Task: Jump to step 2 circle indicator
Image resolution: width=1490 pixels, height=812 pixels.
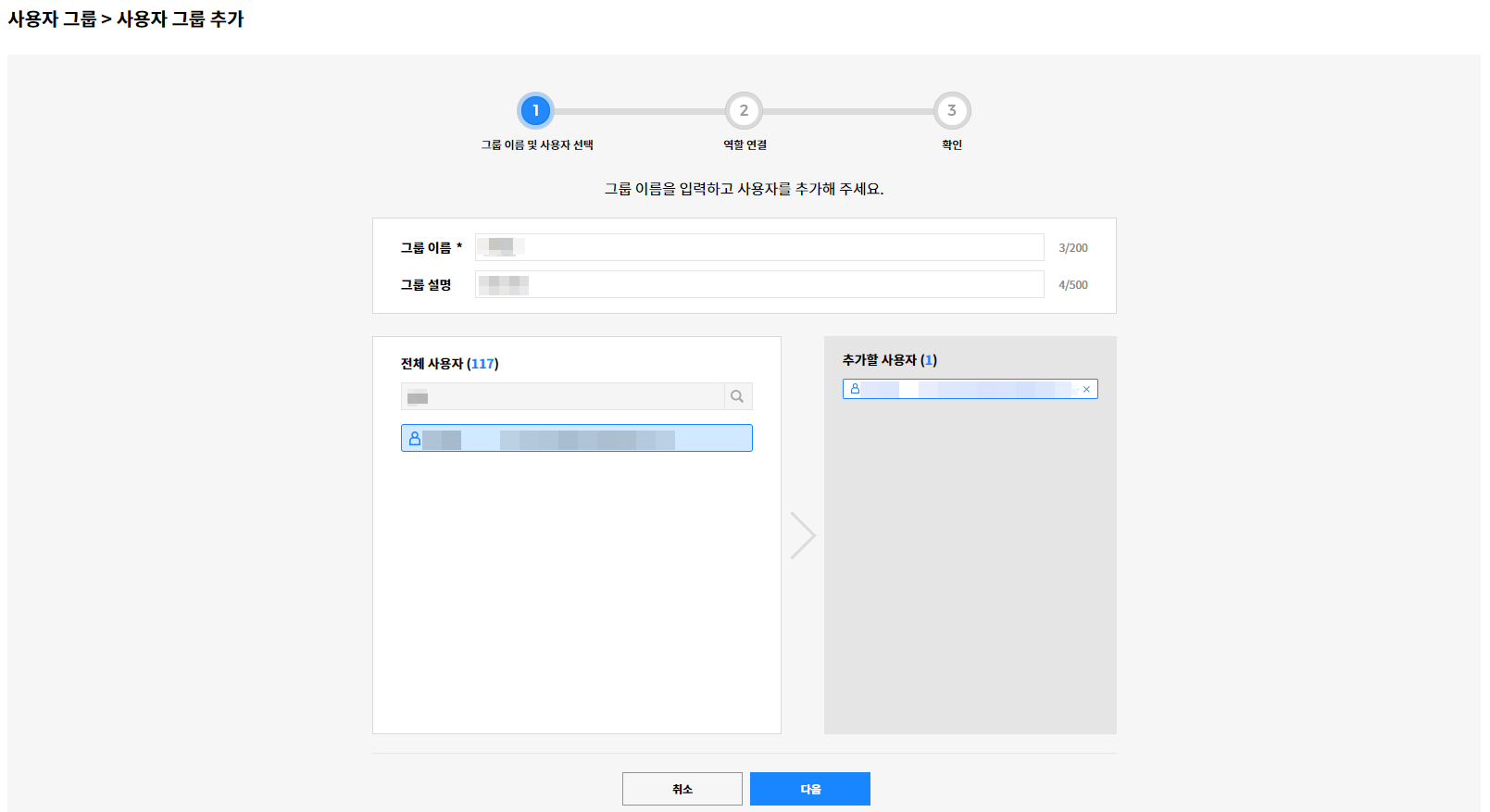Action: 744,111
